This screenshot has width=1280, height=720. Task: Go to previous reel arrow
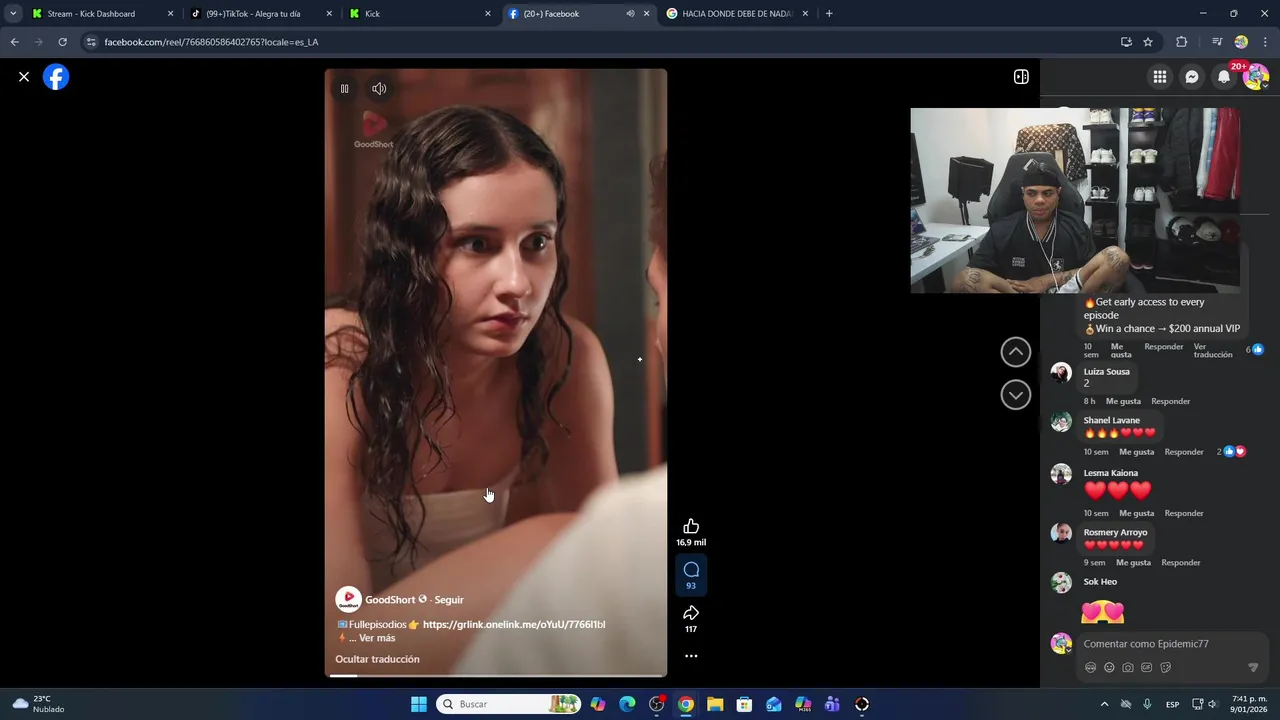pyautogui.click(x=1016, y=352)
